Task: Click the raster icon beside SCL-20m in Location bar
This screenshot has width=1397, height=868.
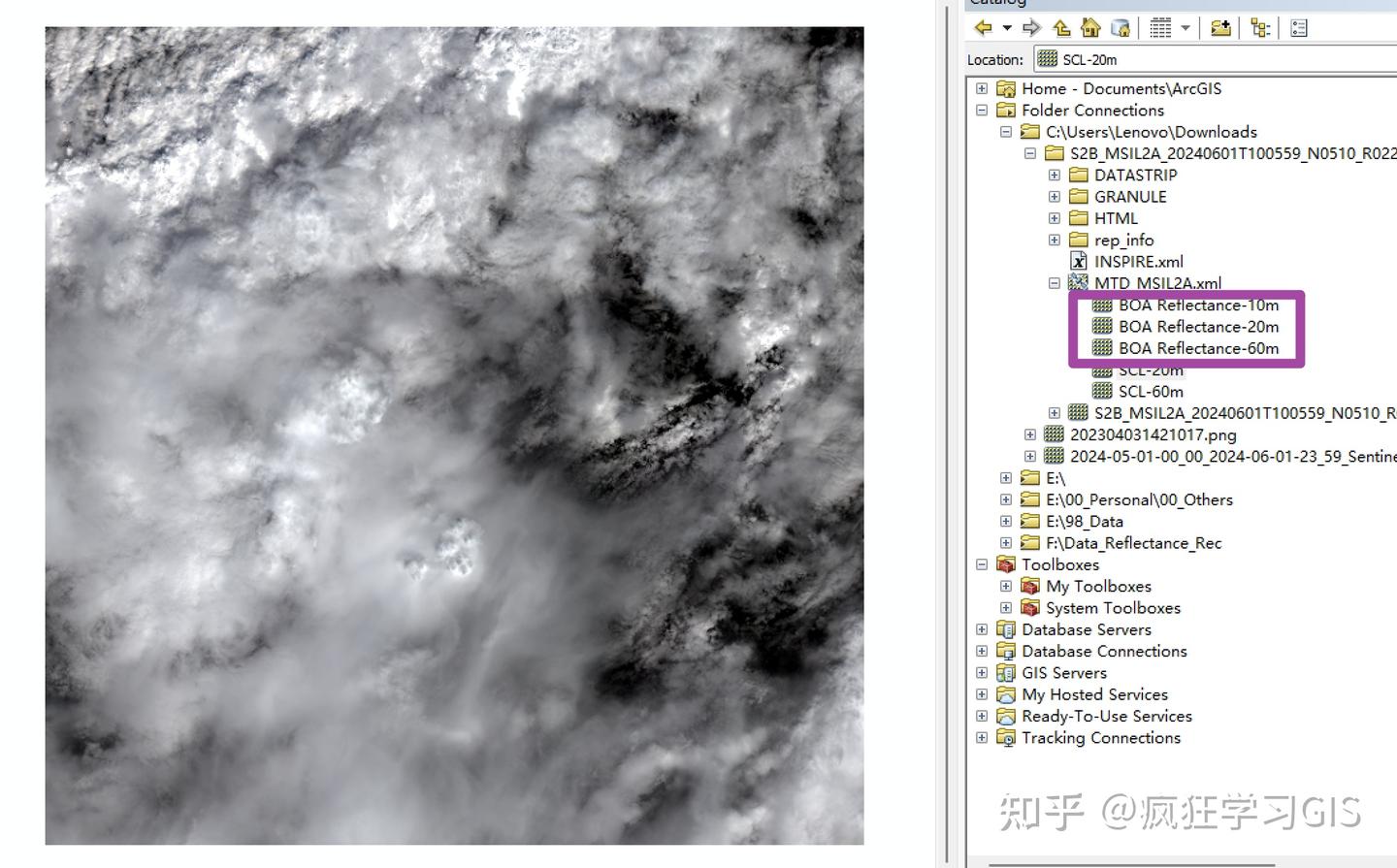Action: pyautogui.click(x=1047, y=59)
